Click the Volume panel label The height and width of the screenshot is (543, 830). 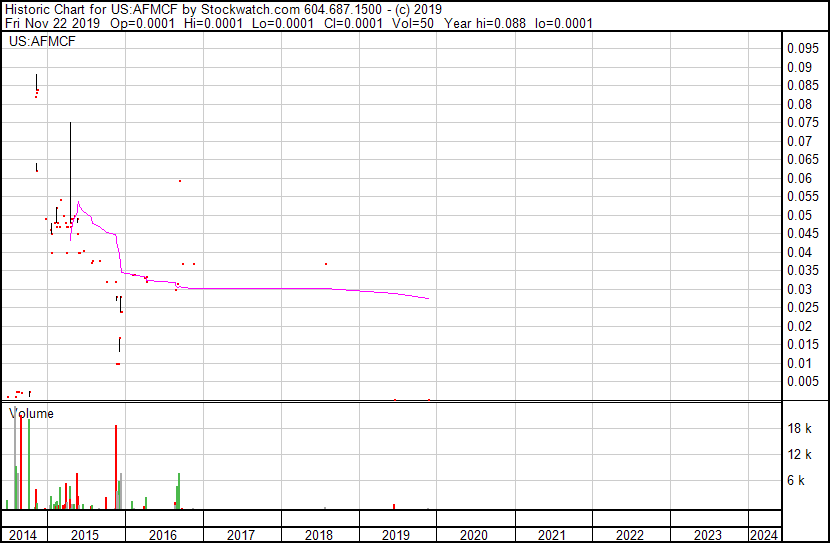(x=32, y=413)
